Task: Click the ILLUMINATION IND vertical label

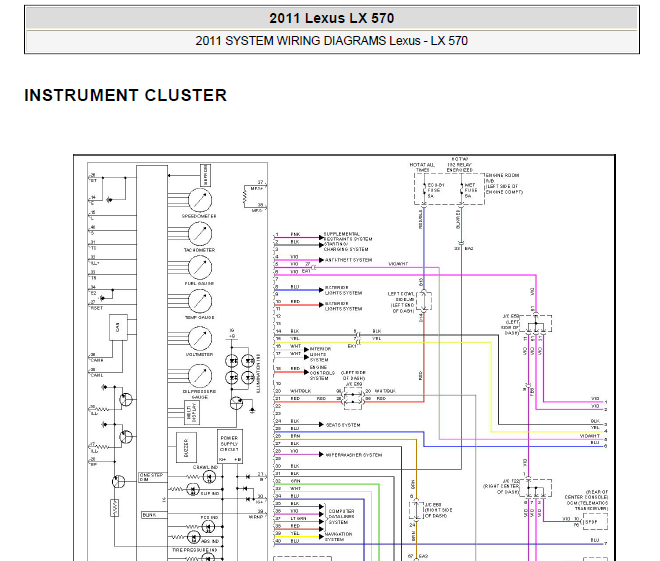Action: coord(258,373)
